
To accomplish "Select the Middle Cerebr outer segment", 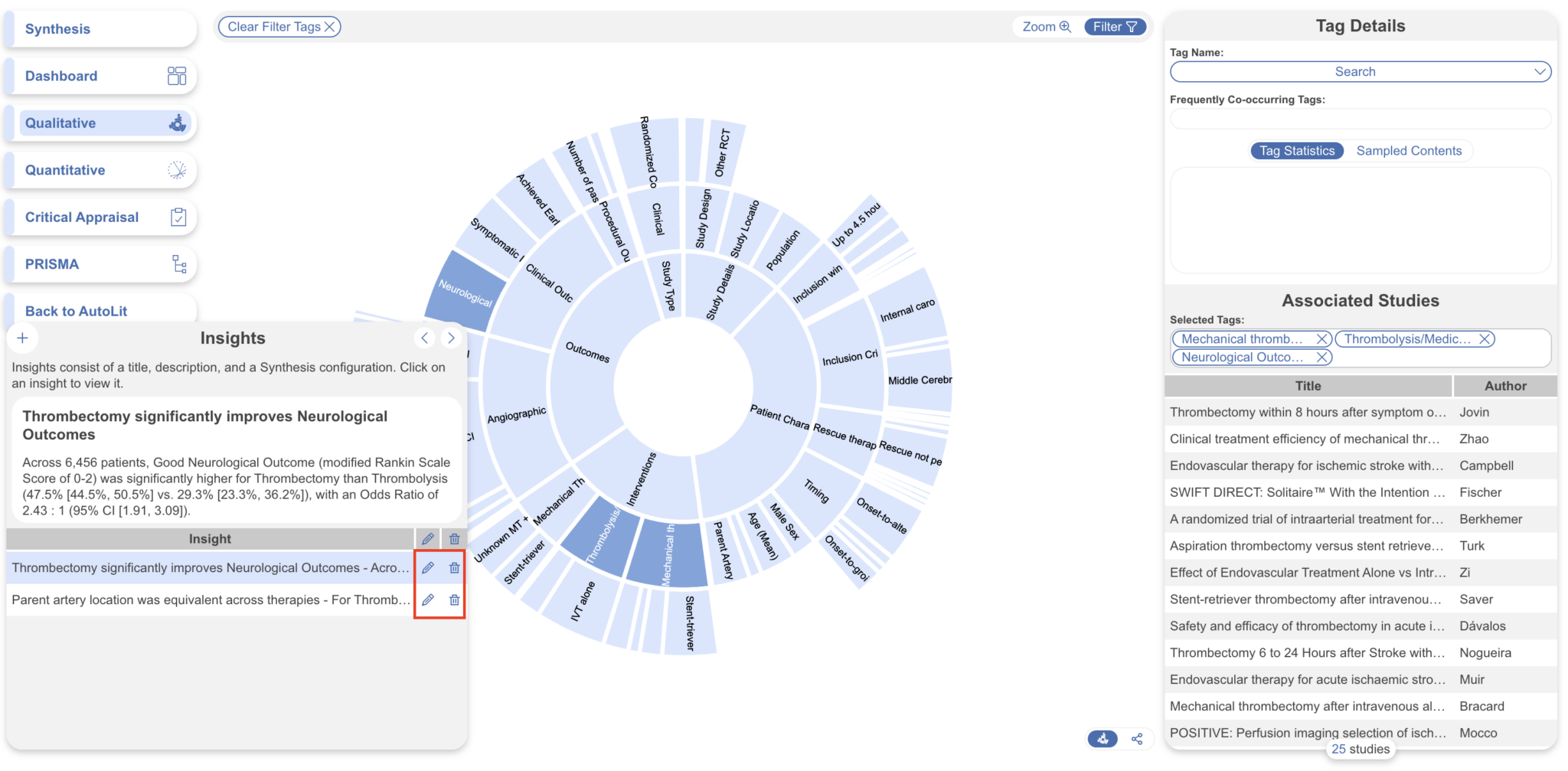I will (919, 381).
